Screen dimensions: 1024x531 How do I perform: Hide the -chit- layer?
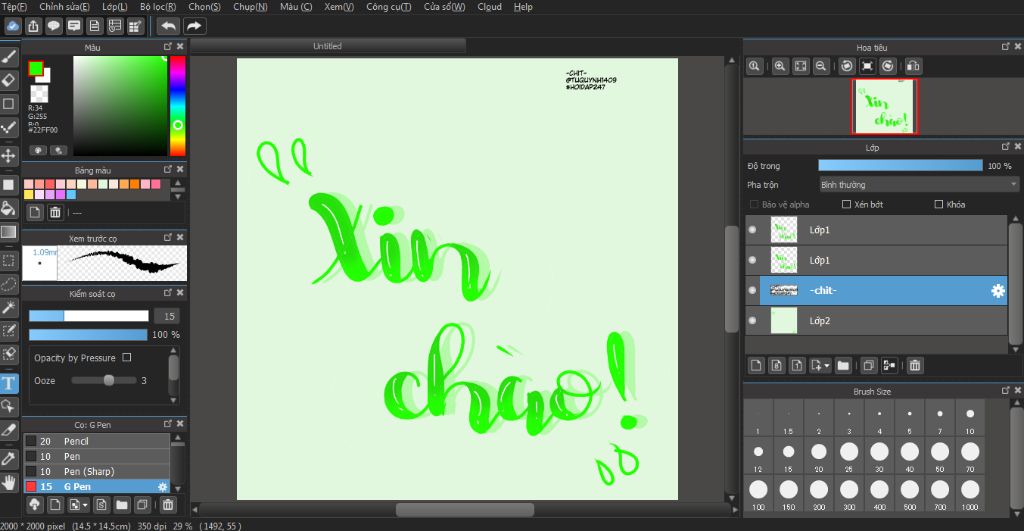[x=752, y=291]
